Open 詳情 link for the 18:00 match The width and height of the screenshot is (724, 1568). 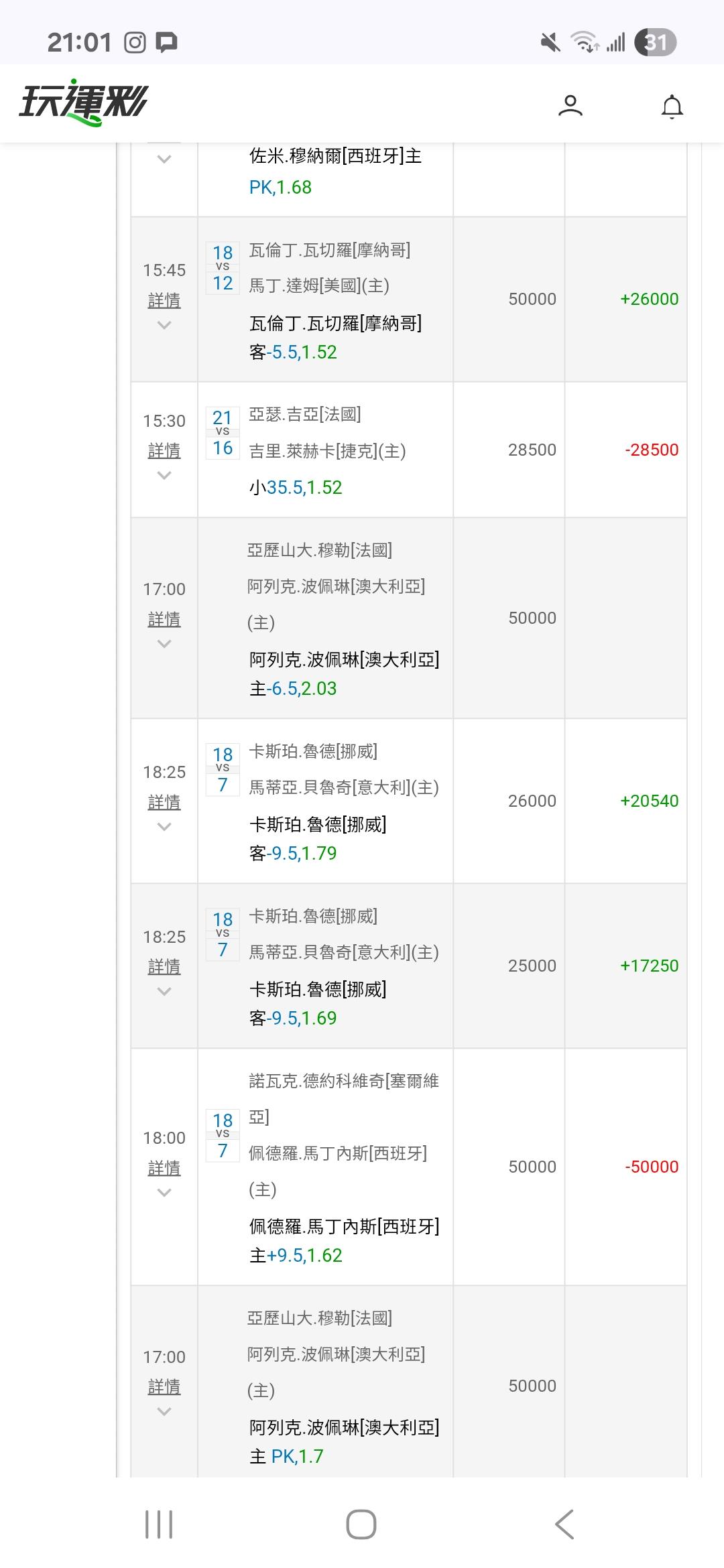(x=164, y=1167)
